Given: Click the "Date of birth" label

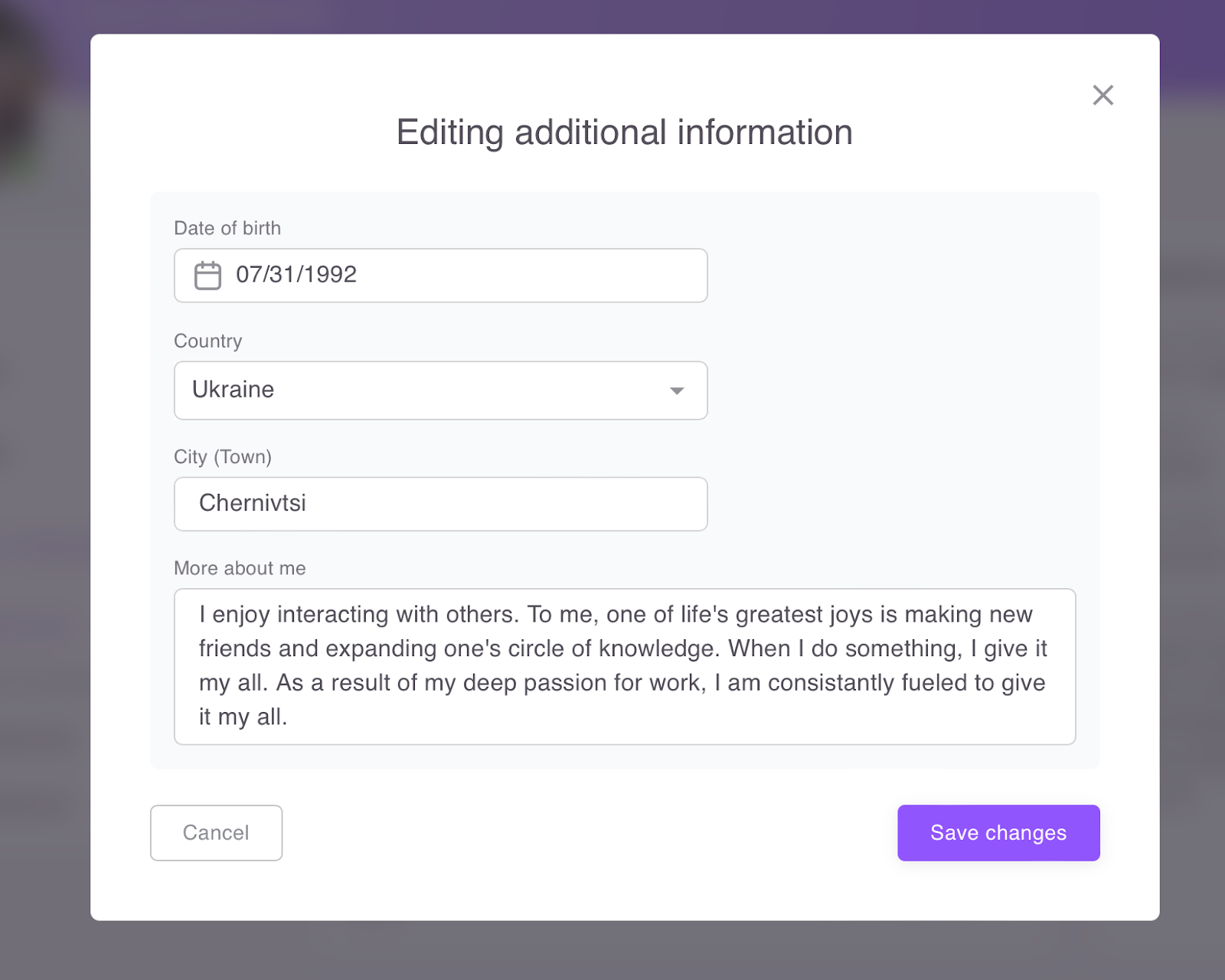Looking at the screenshot, I should coord(227,228).
